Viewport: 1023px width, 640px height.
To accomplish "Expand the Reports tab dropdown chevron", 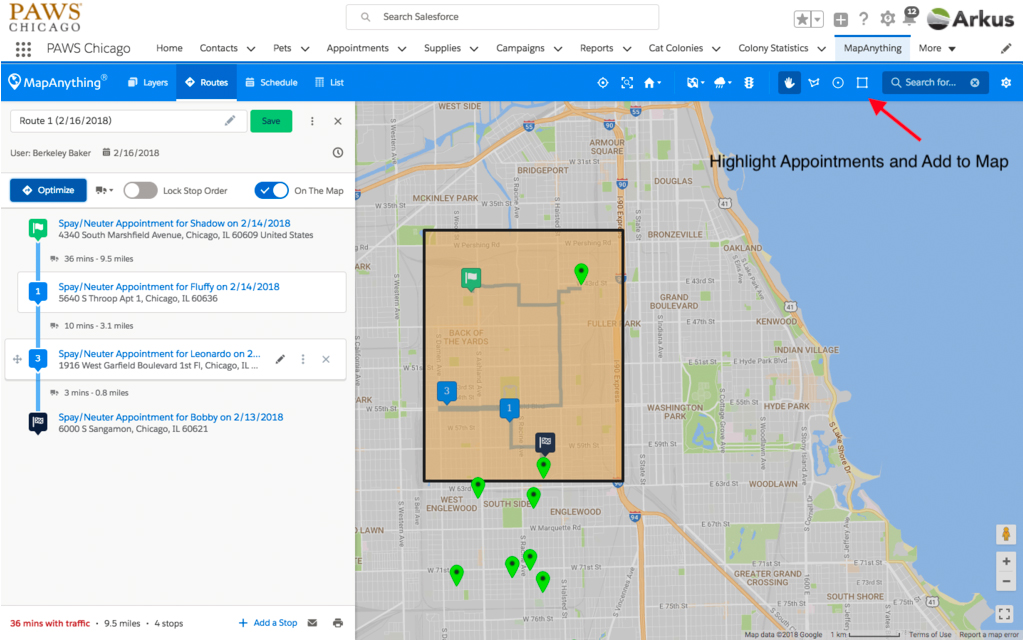I will (628, 49).
